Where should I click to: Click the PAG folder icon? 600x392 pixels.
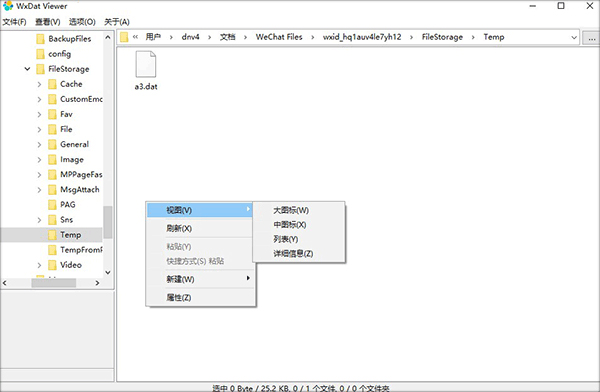coord(52,205)
